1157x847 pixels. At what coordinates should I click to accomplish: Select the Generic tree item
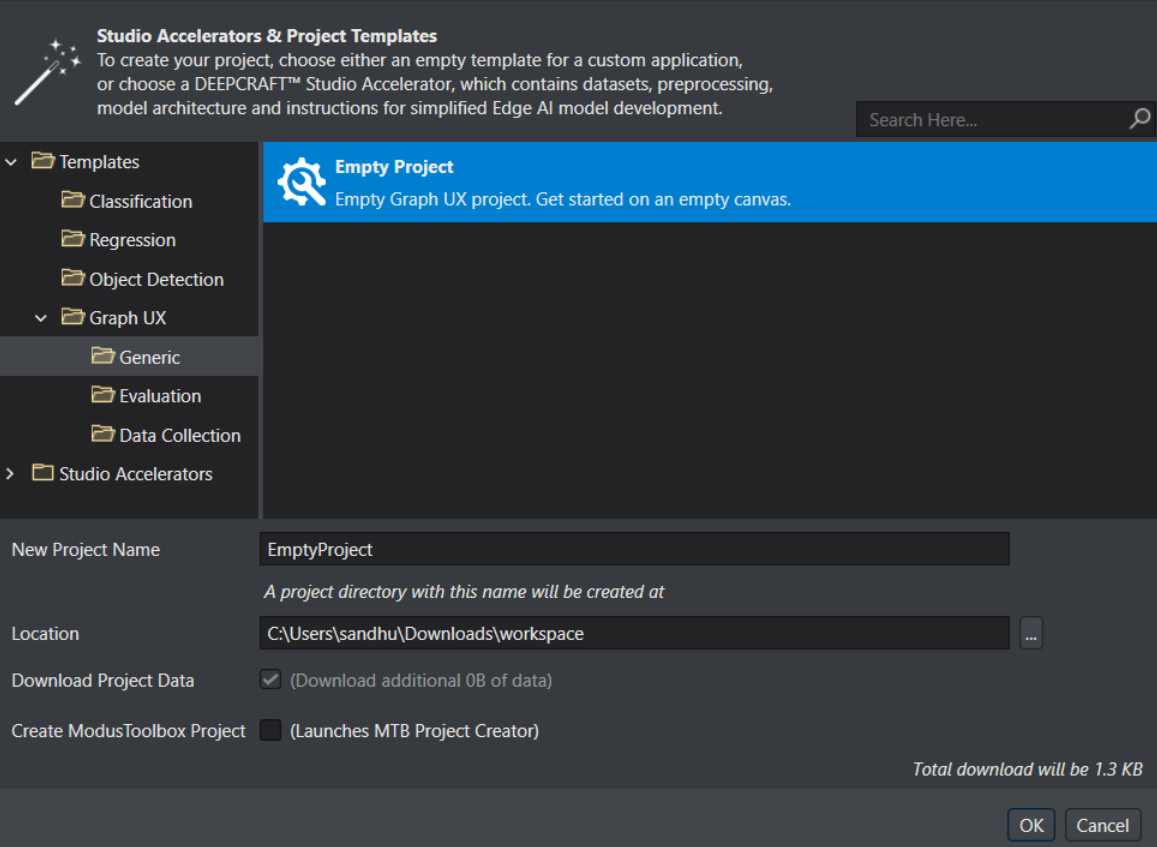pyautogui.click(x=149, y=357)
